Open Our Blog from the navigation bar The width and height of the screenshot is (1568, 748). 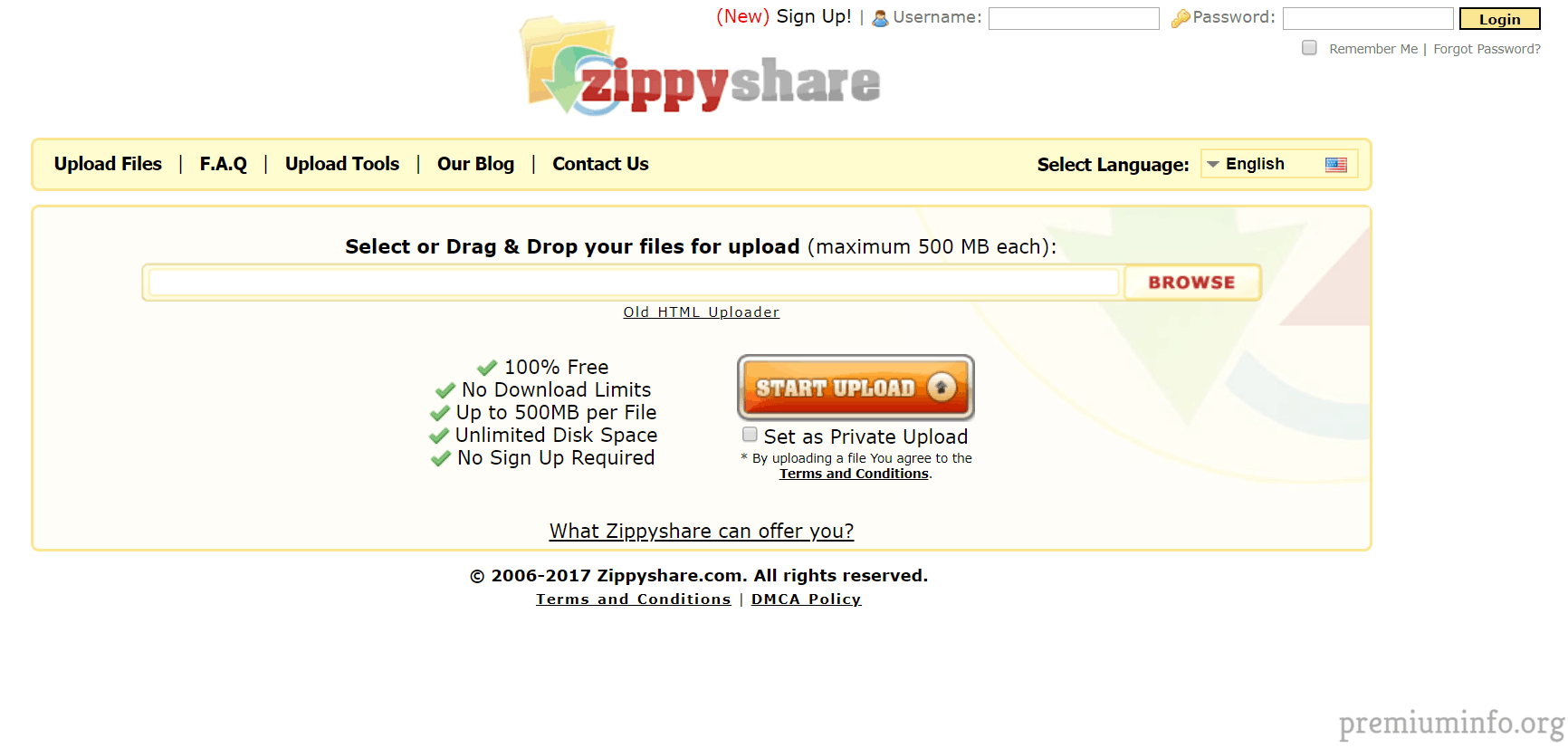(x=475, y=164)
